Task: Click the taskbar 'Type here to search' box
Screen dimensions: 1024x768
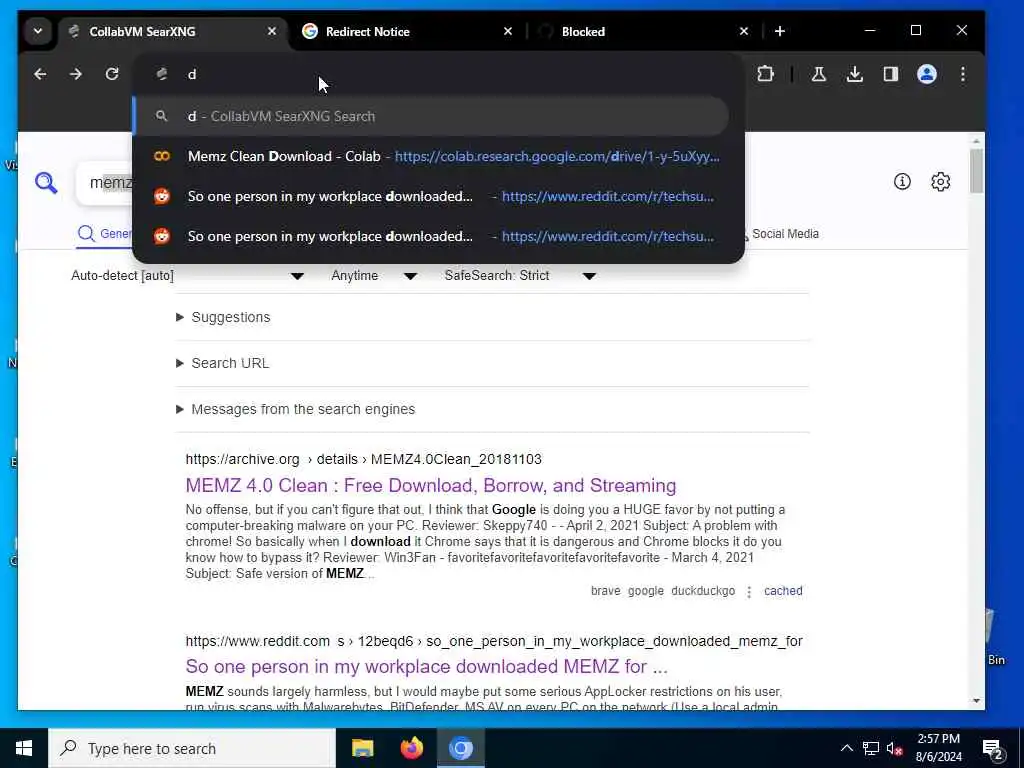Action: point(192,748)
